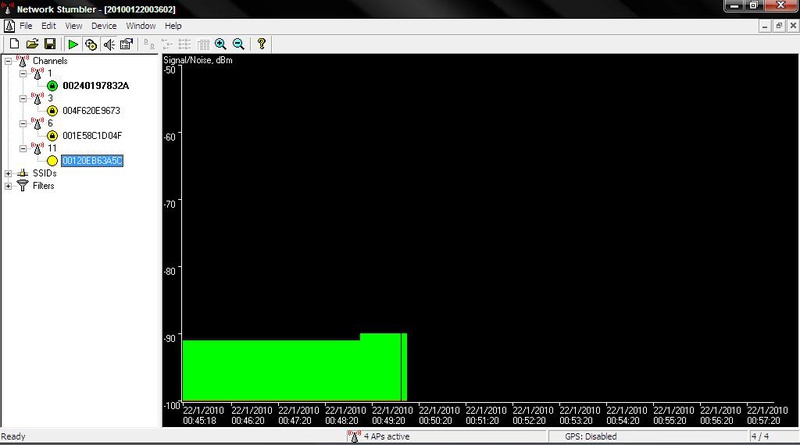Click the Channels antenna icon
This screenshot has height=445, width=800.
pyautogui.click(x=22, y=61)
